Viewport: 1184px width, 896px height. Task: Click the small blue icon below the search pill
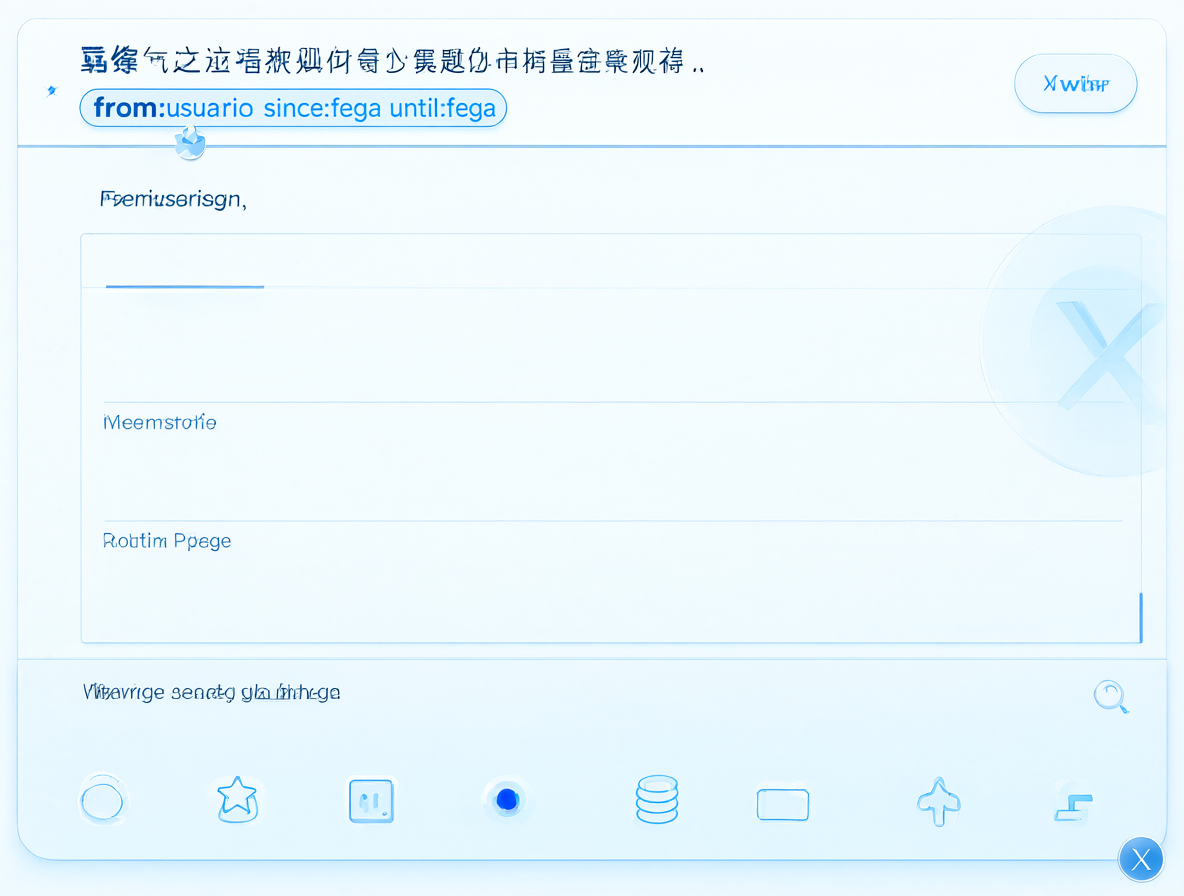(190, 142)
